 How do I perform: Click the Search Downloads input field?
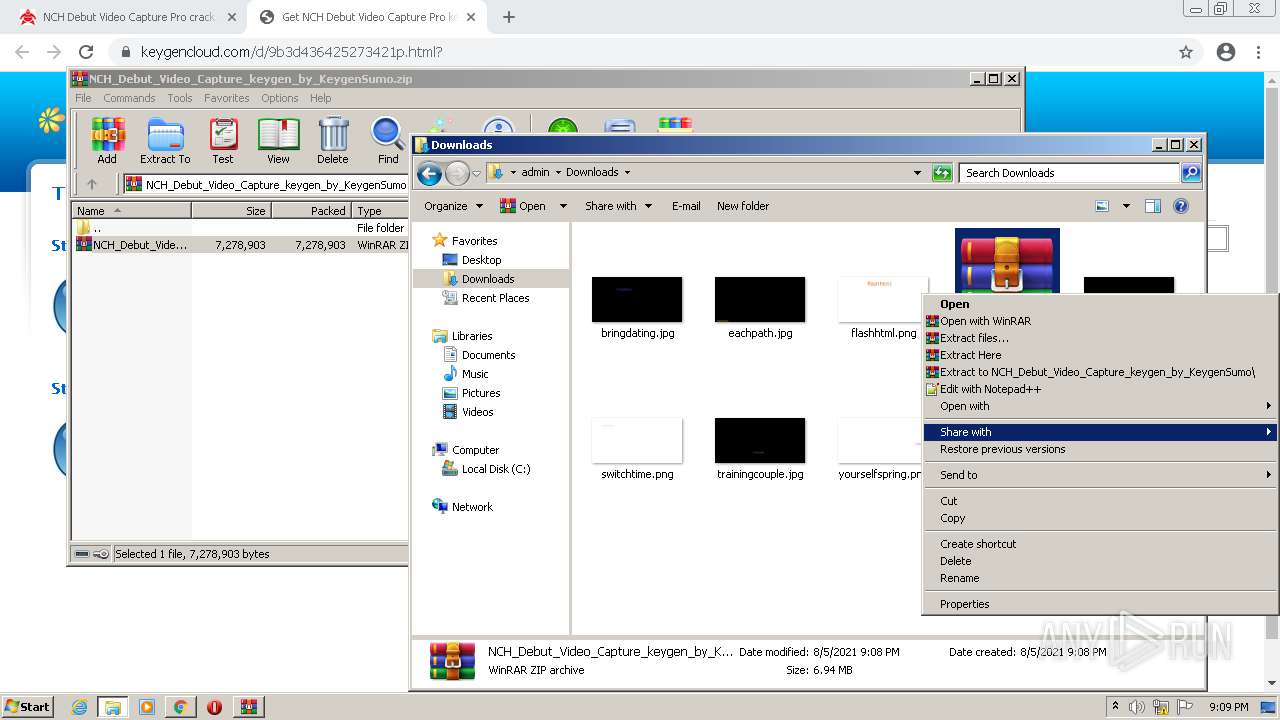(x=1069, y=173)
